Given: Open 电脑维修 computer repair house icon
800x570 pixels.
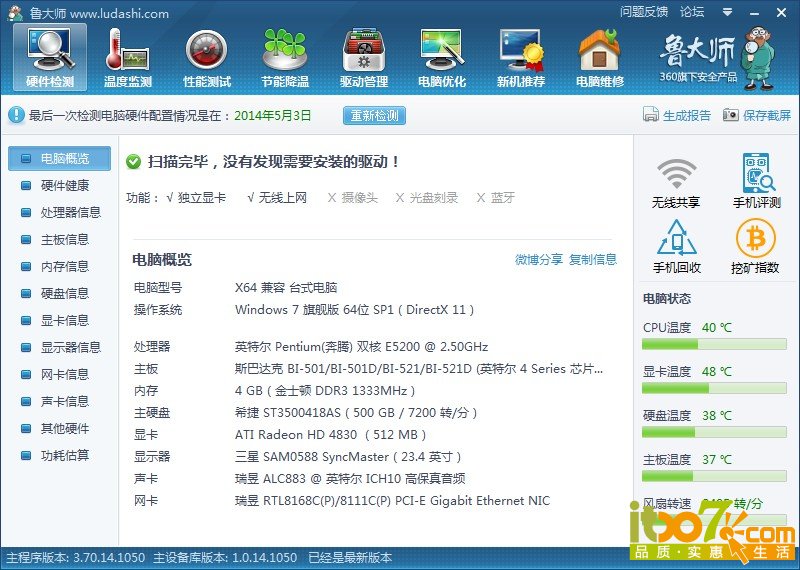Looking at the screenshot, I should pyautogui.click(x=600, y=58).
